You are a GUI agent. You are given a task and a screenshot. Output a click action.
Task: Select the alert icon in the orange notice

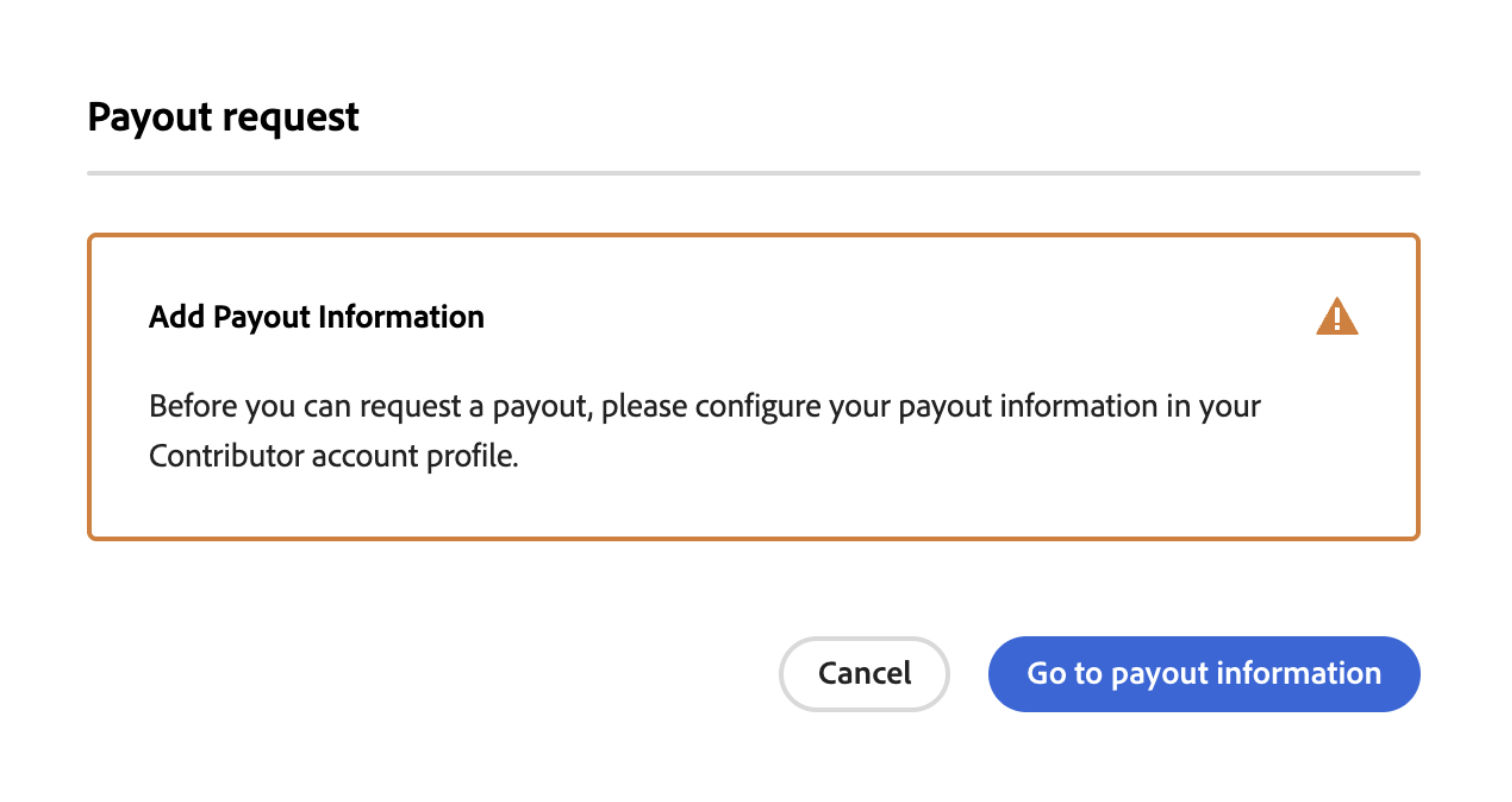(x=1337, y=317)
